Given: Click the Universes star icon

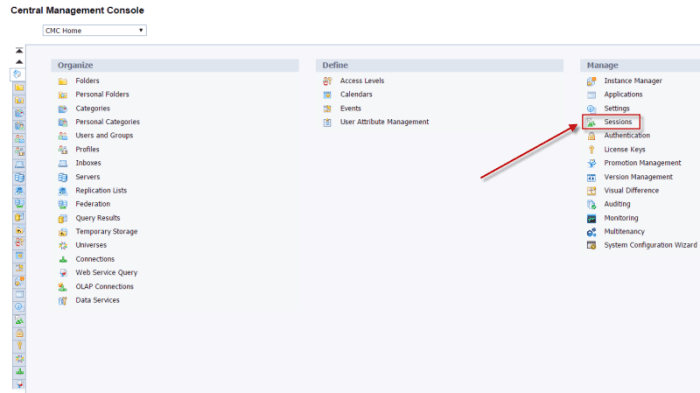Looking at the screenshot, I should click(x=63, y=245).
